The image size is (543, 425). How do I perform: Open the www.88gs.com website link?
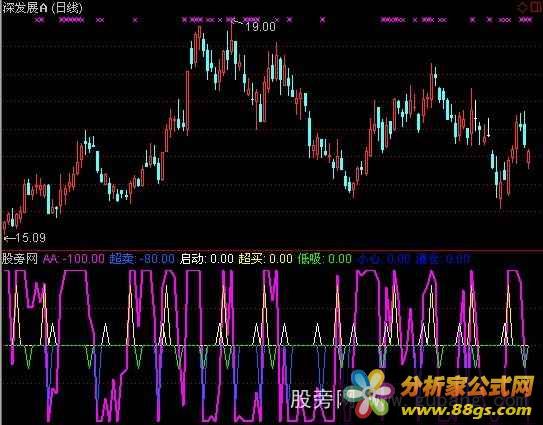467,410
